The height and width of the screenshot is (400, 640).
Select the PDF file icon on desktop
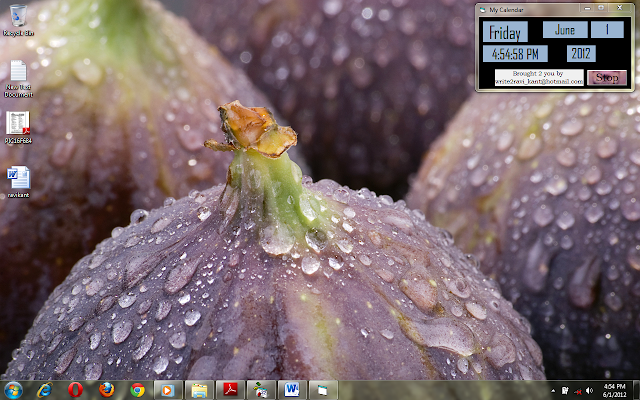(18, 127)
